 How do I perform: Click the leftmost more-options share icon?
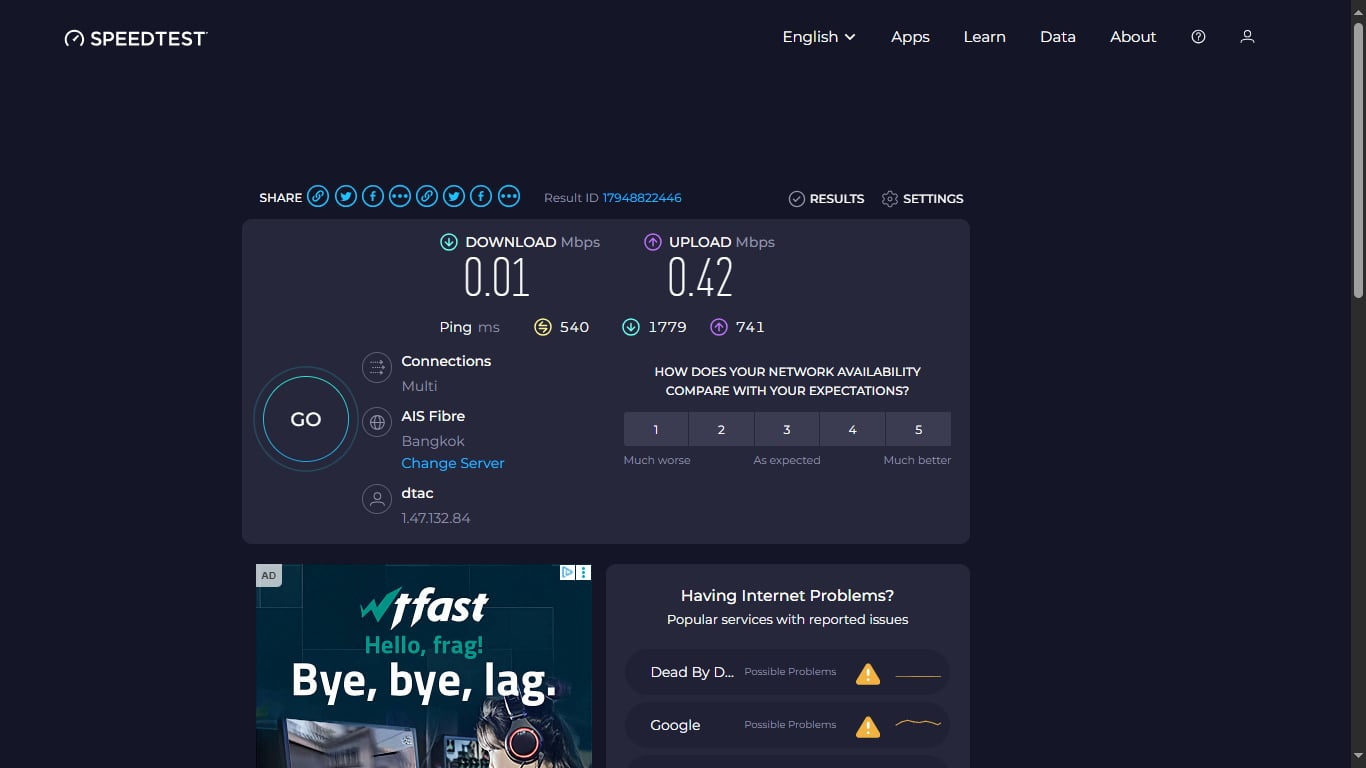(x=400, y=196)
